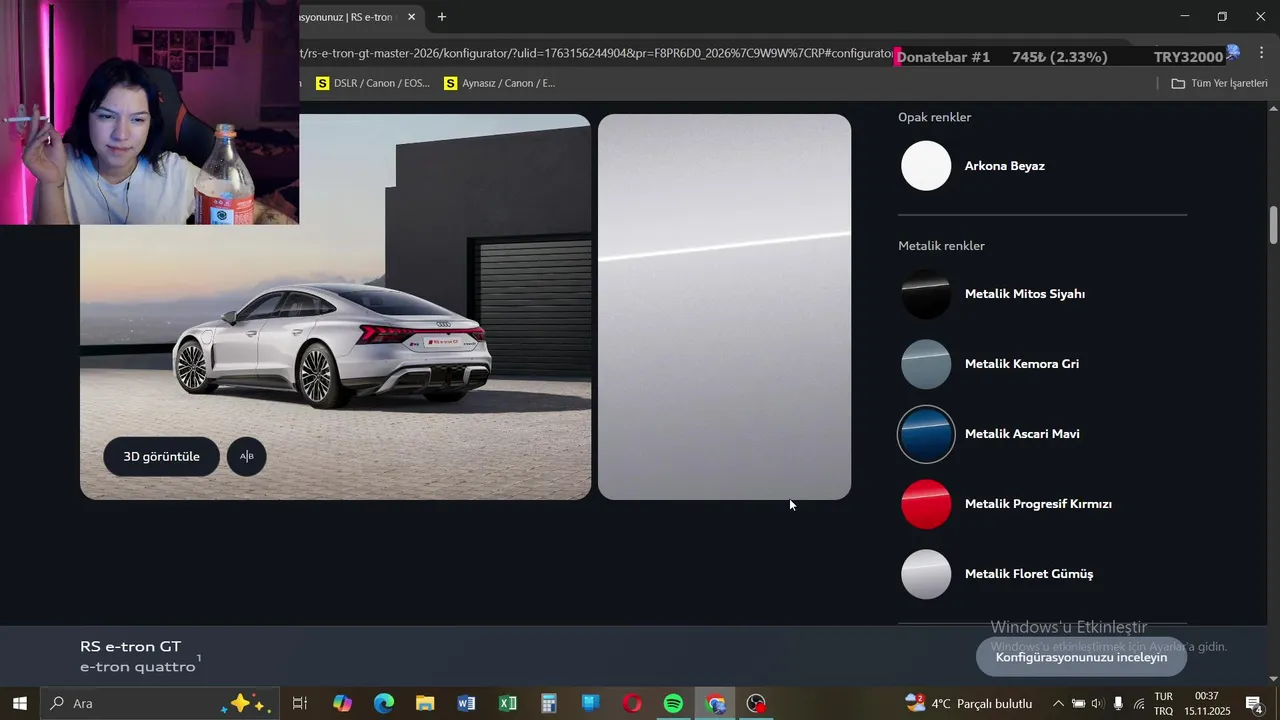This screenshot has height=720, width=1280.
Task: Open the battery status tray icon
Action: pyautogui.click(x=1078, y=704)
